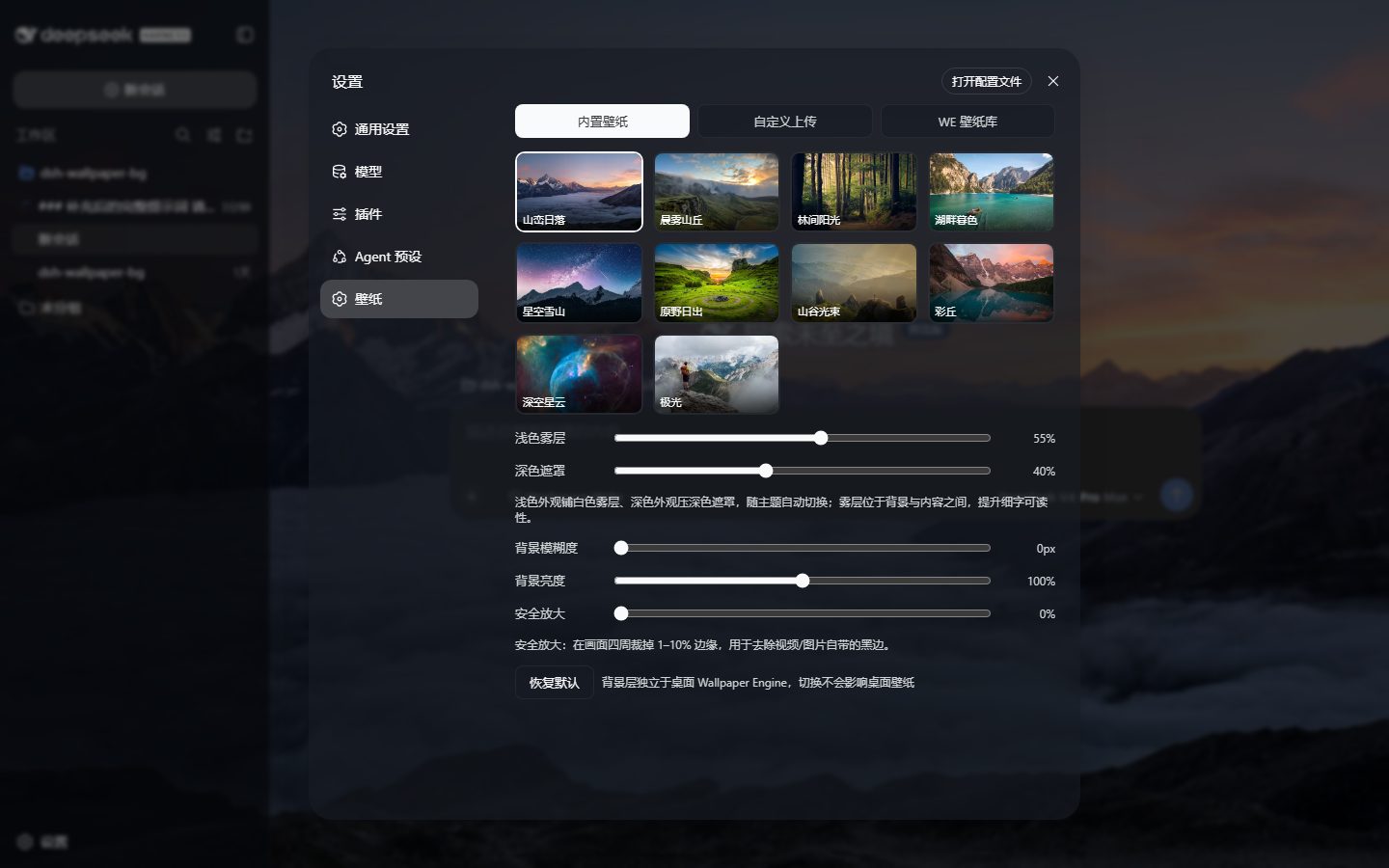Select the 湖畔春色 wallpaper thumbnail

pyautogui.click(x=992, y=192)
